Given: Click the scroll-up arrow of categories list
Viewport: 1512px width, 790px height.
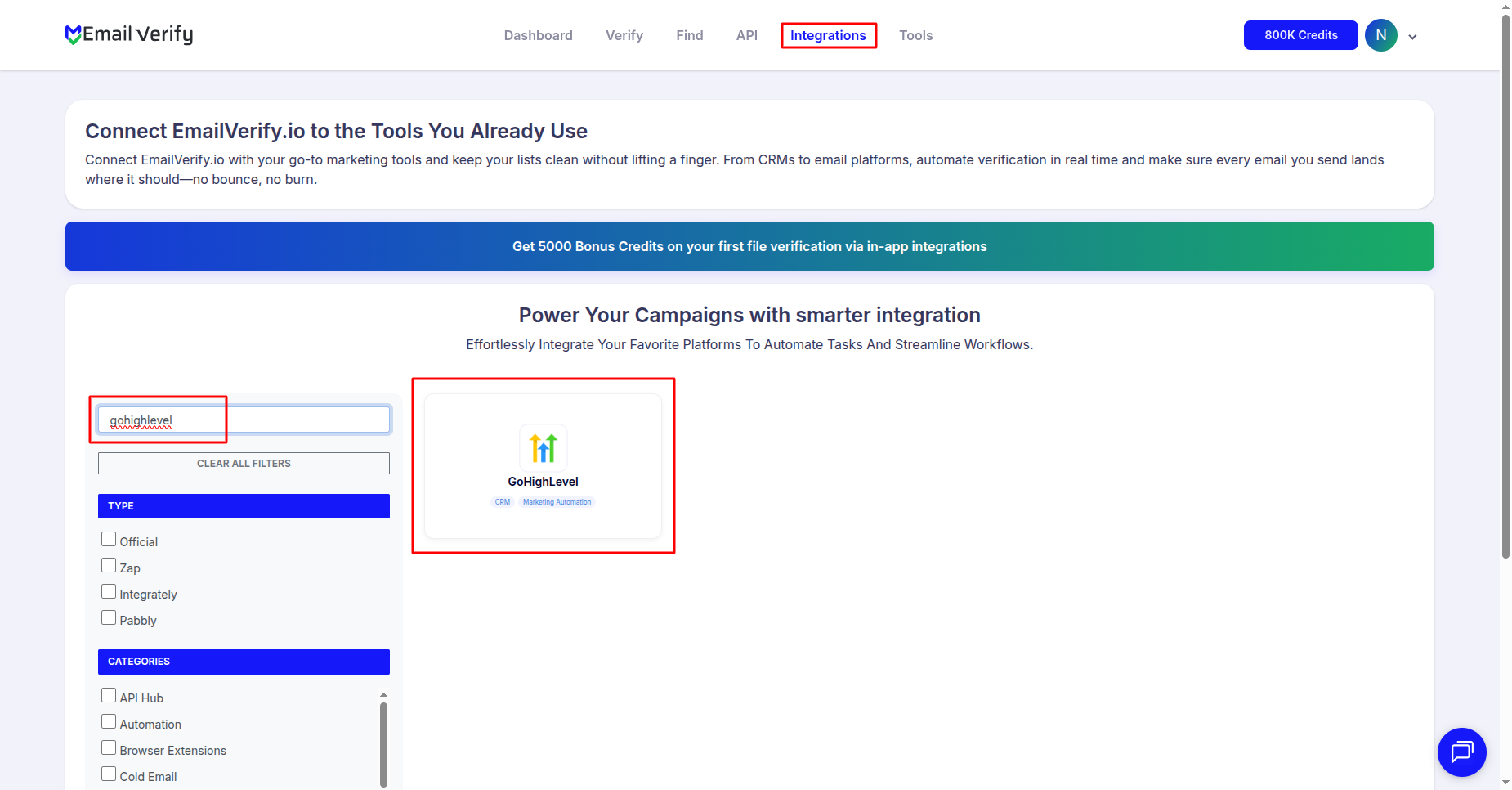Looking at the screenshot, I should pyautogui.click(x=383, y=695).
